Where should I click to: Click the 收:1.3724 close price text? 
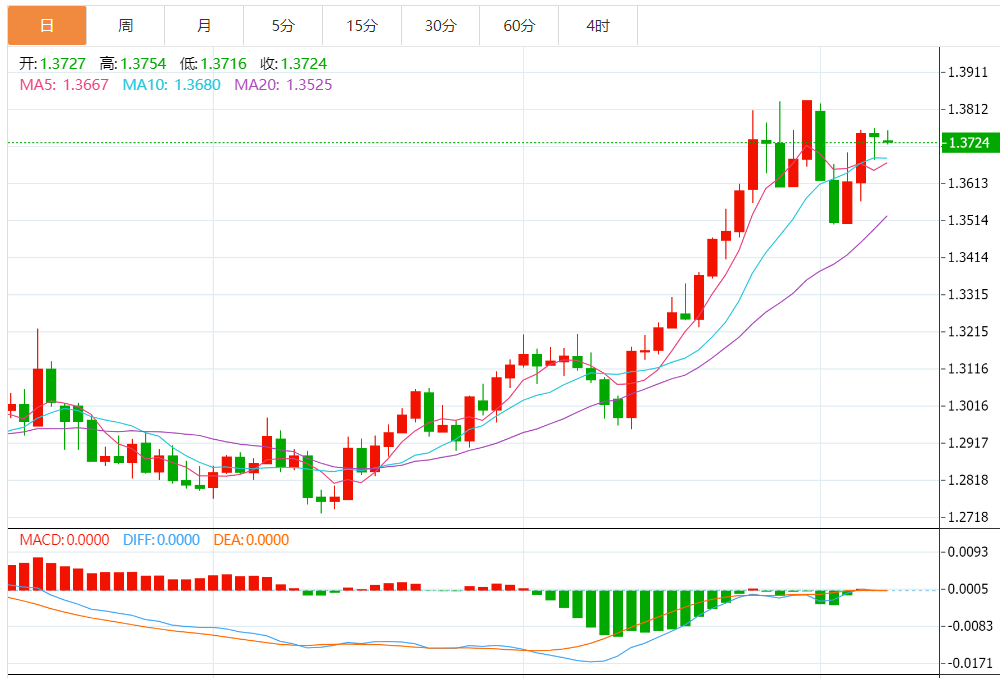pos(293,64)
